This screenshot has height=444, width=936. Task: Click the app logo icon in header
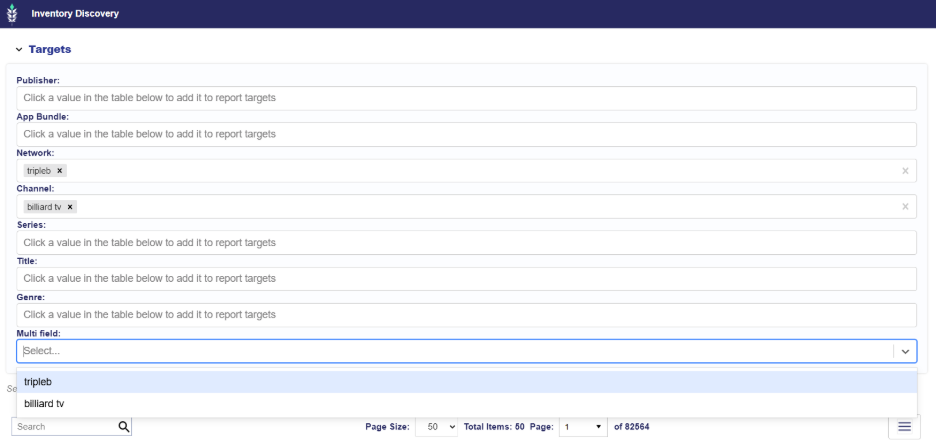coord(12,14)
